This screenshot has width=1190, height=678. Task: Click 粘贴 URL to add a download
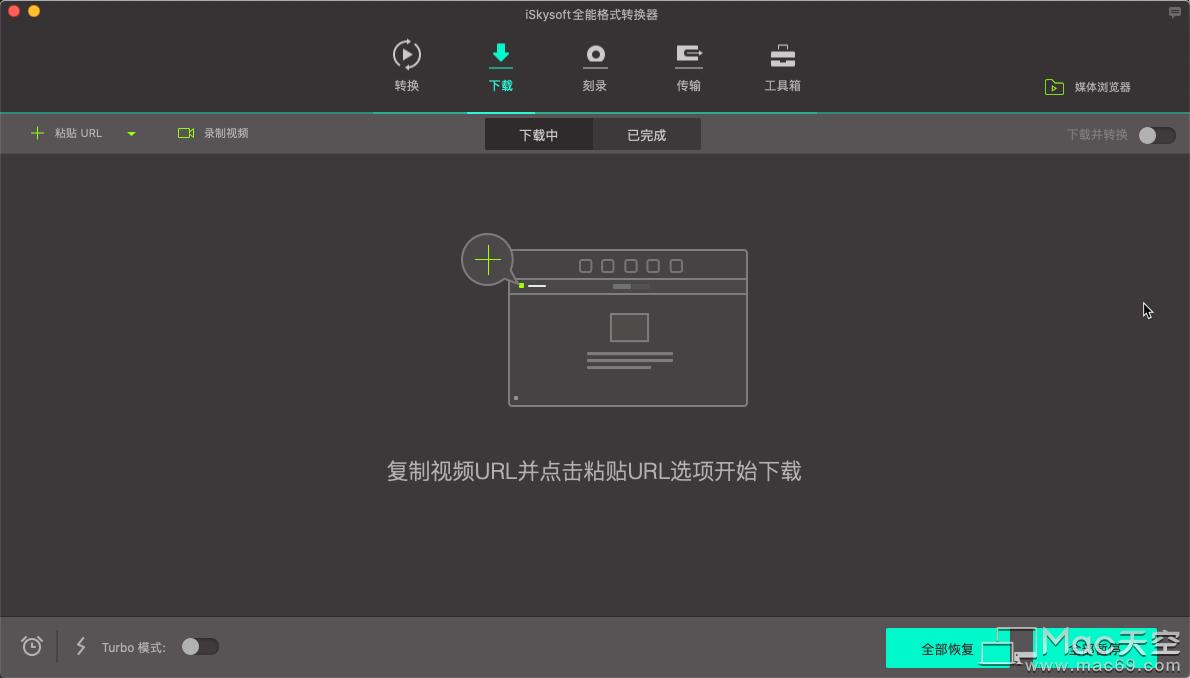[68, 132]
